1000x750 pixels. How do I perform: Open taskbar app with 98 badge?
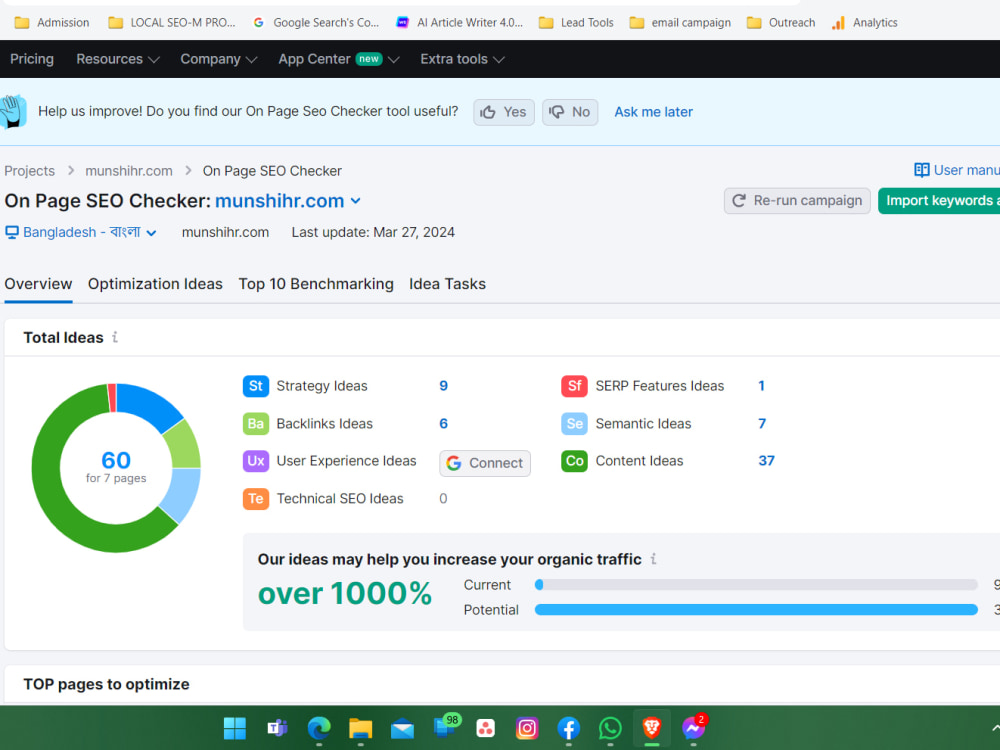pos(445,727)
